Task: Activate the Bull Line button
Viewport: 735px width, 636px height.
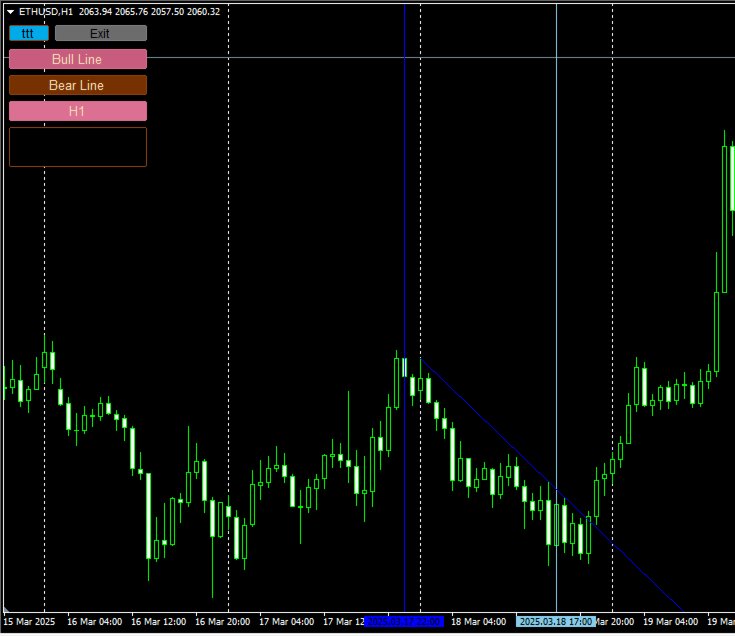Action: [78, 59]
